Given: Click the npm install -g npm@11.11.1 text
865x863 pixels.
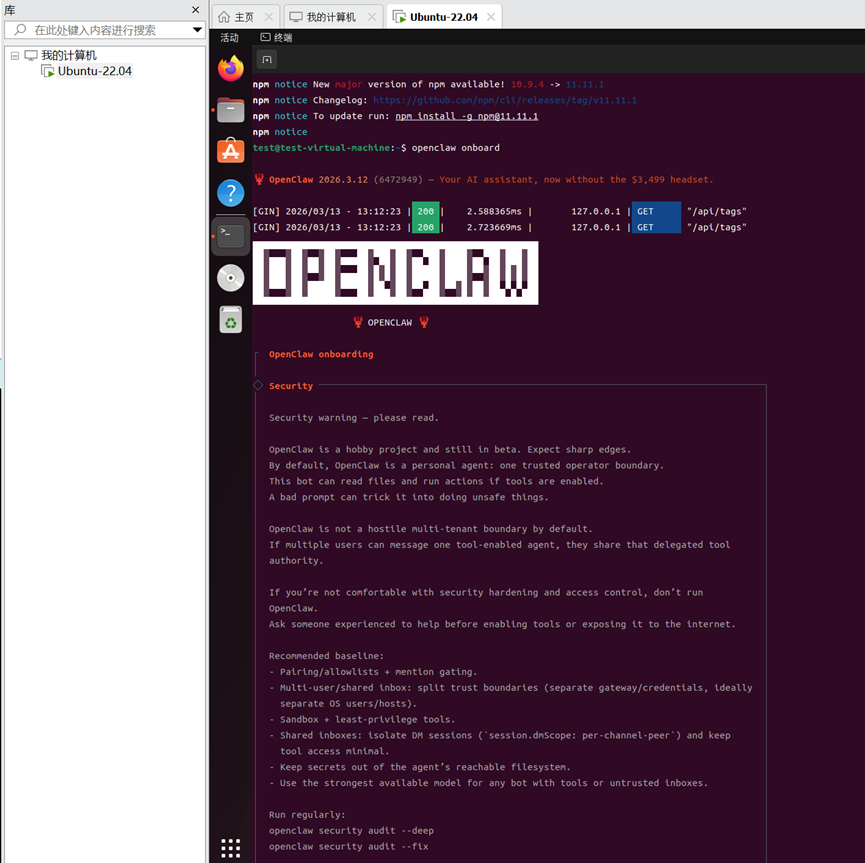Looking at the screenshot, I should click(467, 116).
